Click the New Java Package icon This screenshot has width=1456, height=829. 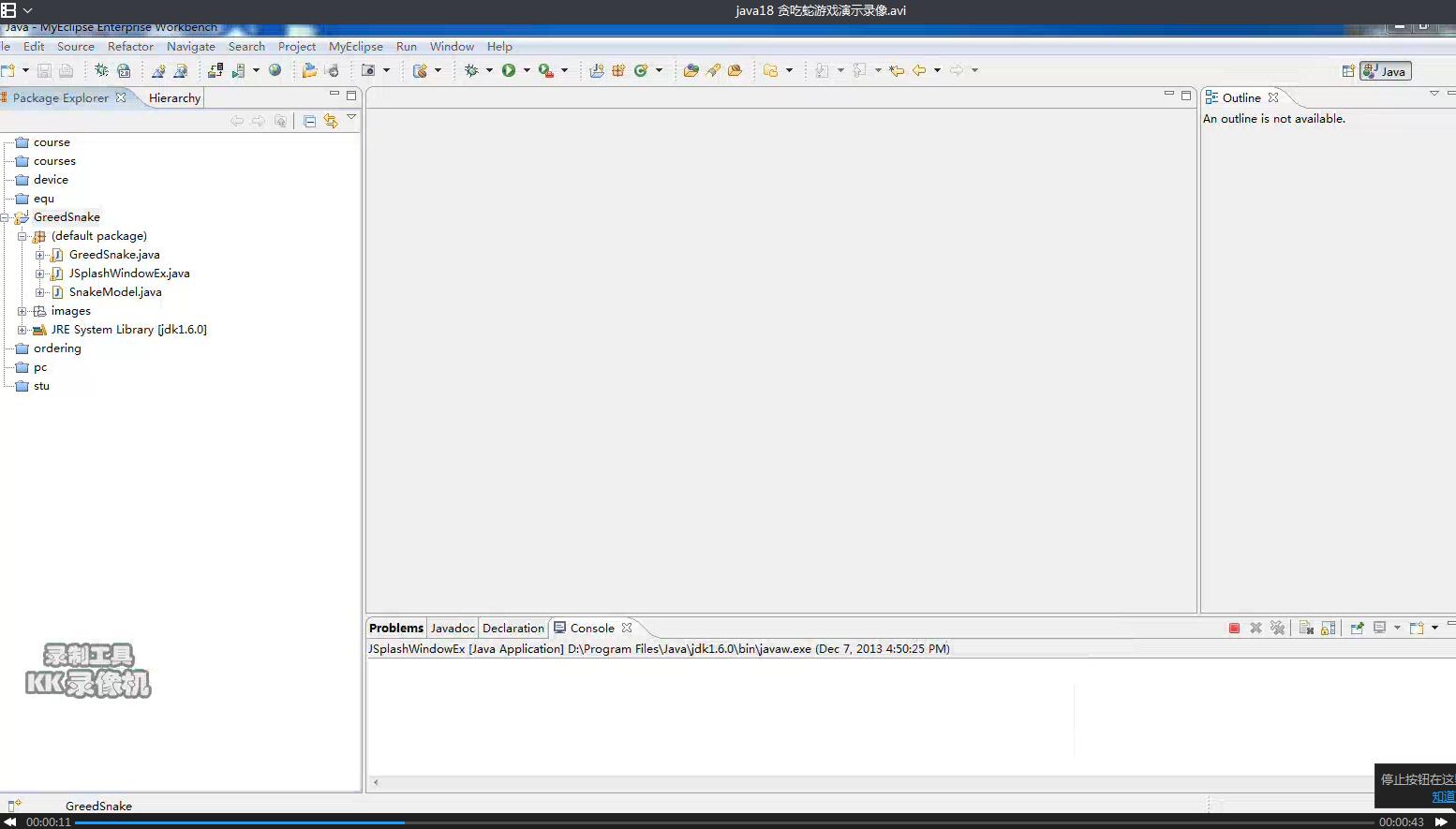(x=618, y=70)
